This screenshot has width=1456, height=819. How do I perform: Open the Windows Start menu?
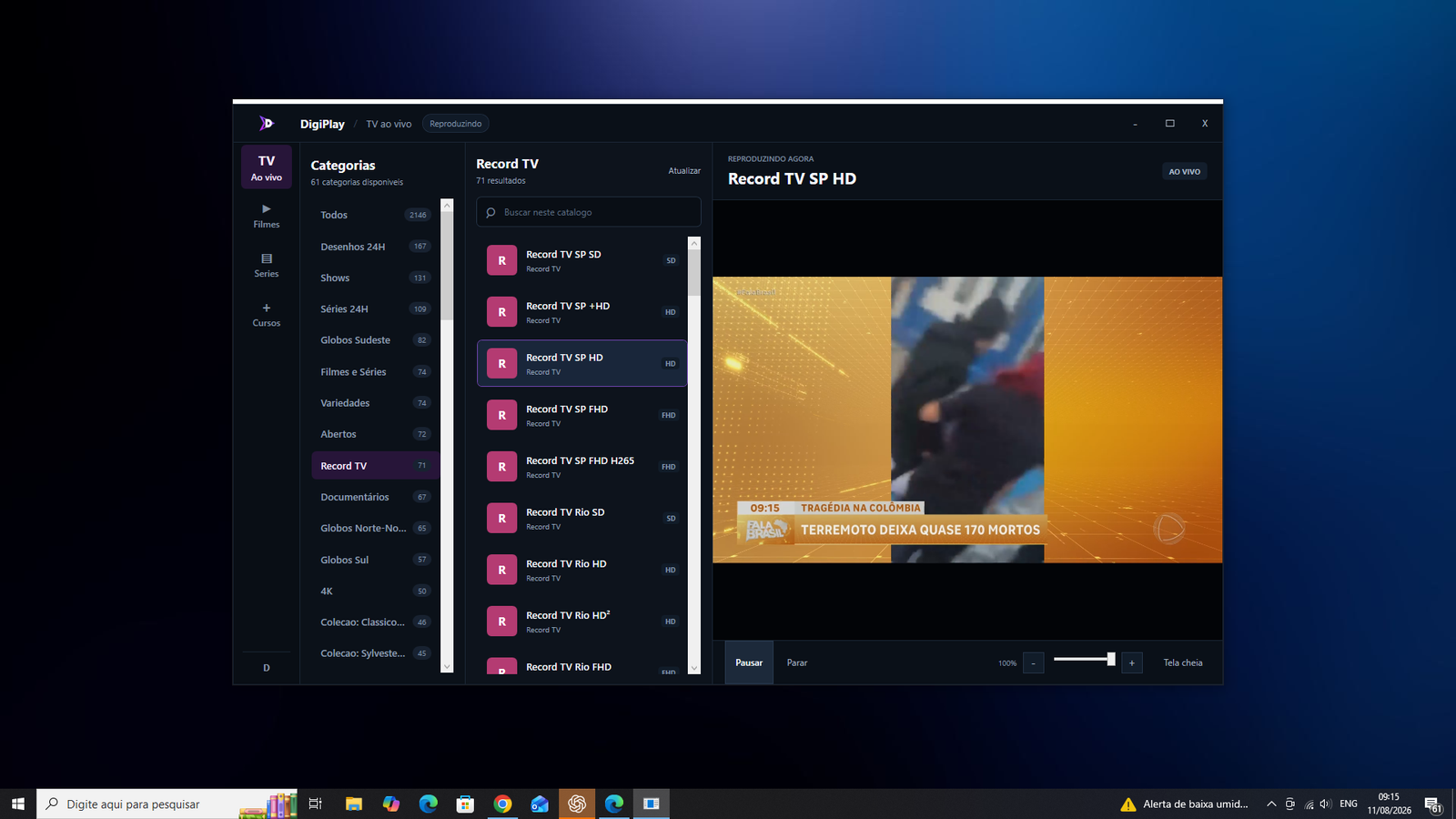(x=18, y=804)
